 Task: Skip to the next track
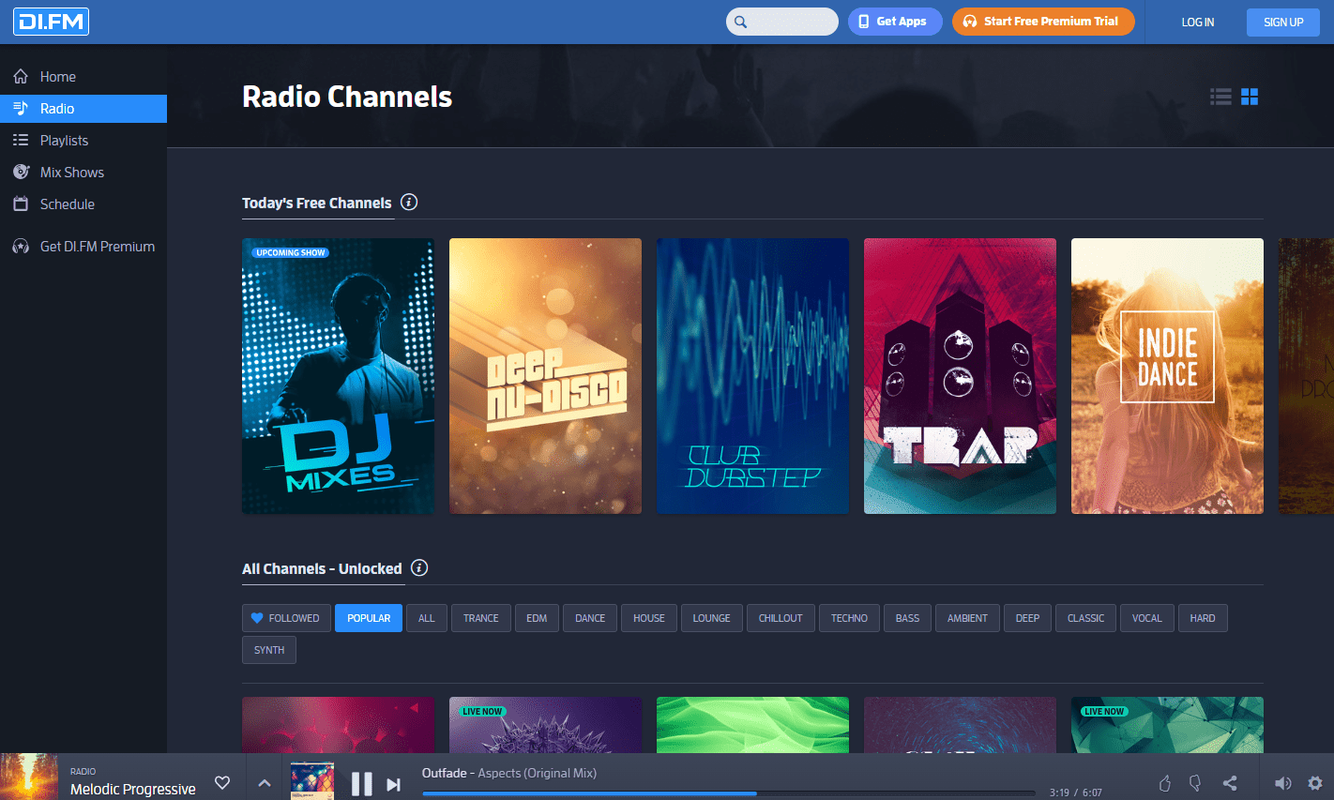(394, 785)
